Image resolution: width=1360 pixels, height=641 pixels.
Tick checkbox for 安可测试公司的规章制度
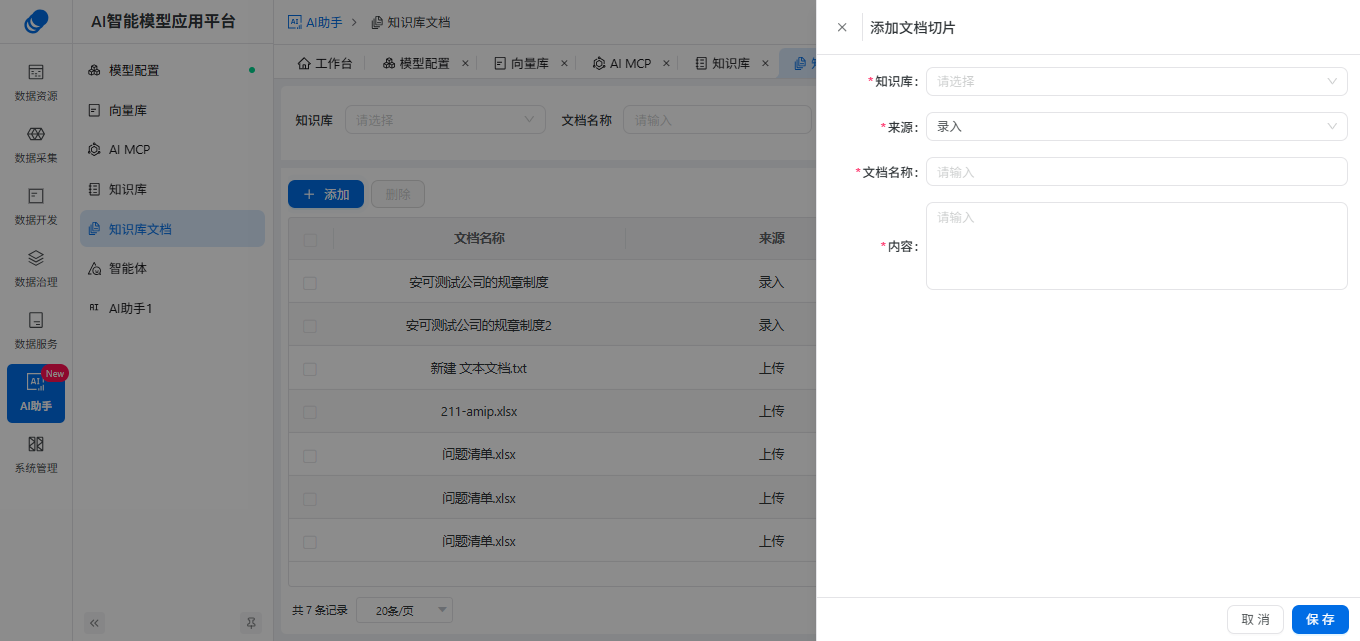click(310, 283)
